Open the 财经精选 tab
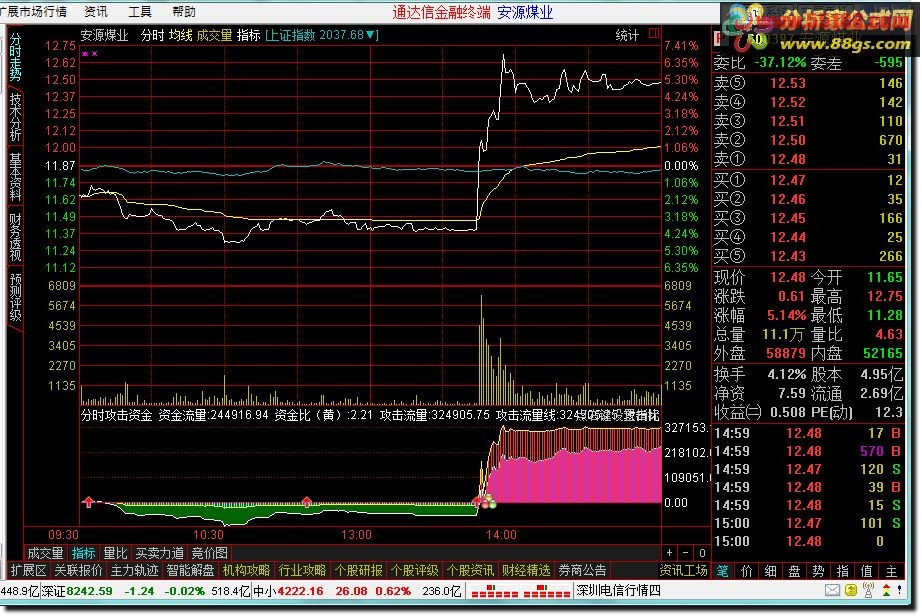 pos(526,570)
